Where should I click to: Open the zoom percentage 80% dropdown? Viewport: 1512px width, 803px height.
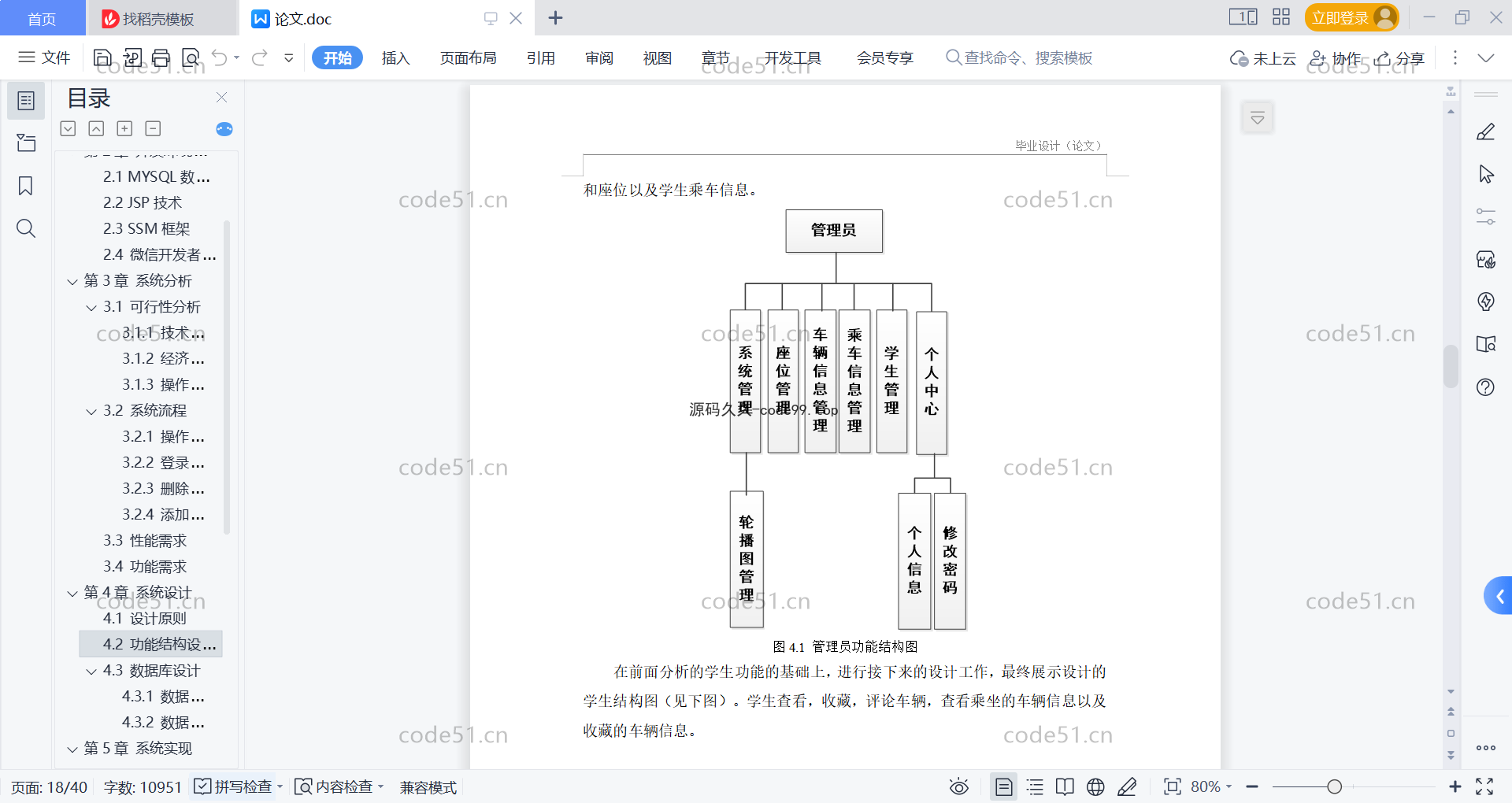(1211, 786)
